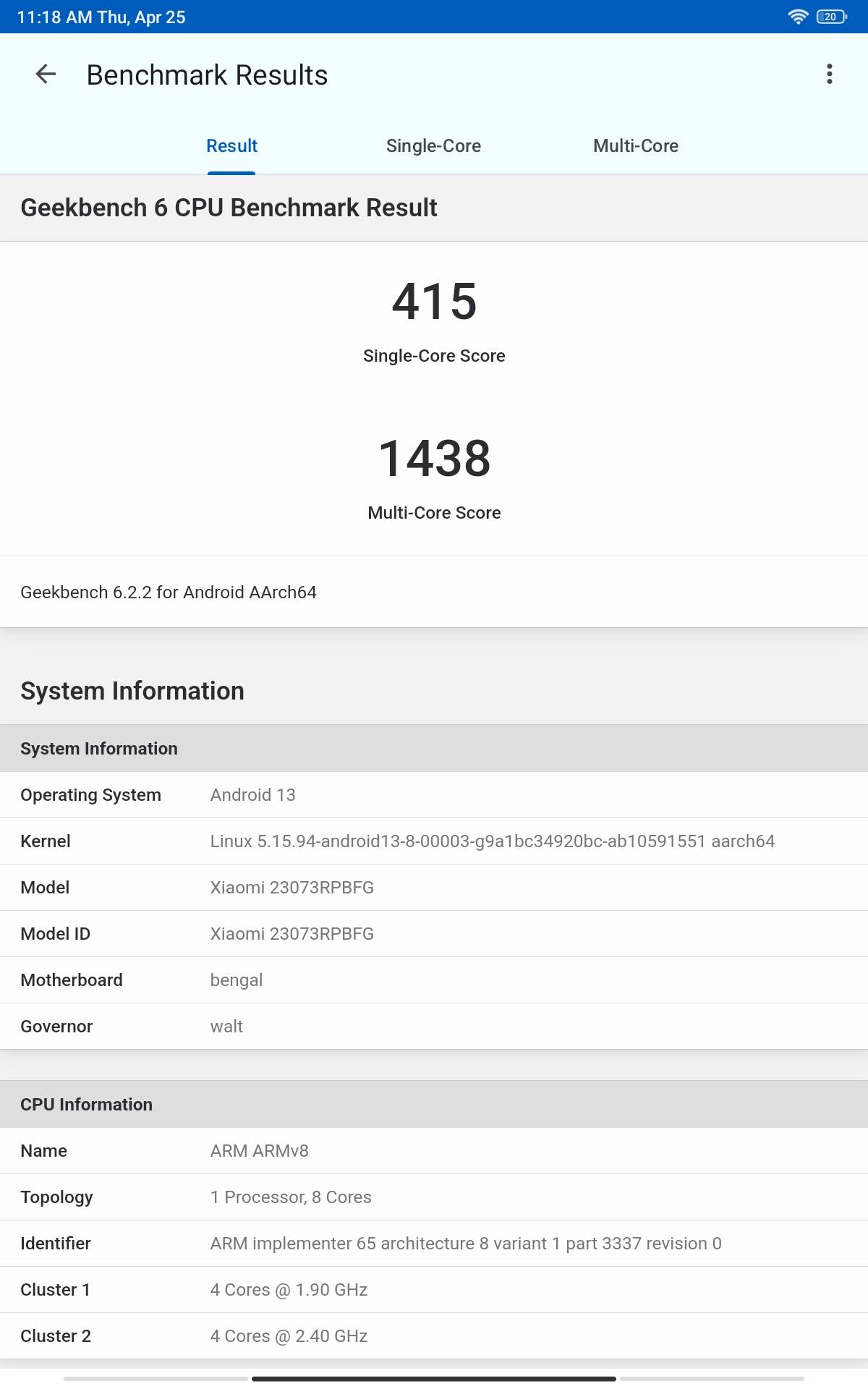Tap the Wi-Fi status icon
868x1389 pixels.
click(x=797, y=17)
